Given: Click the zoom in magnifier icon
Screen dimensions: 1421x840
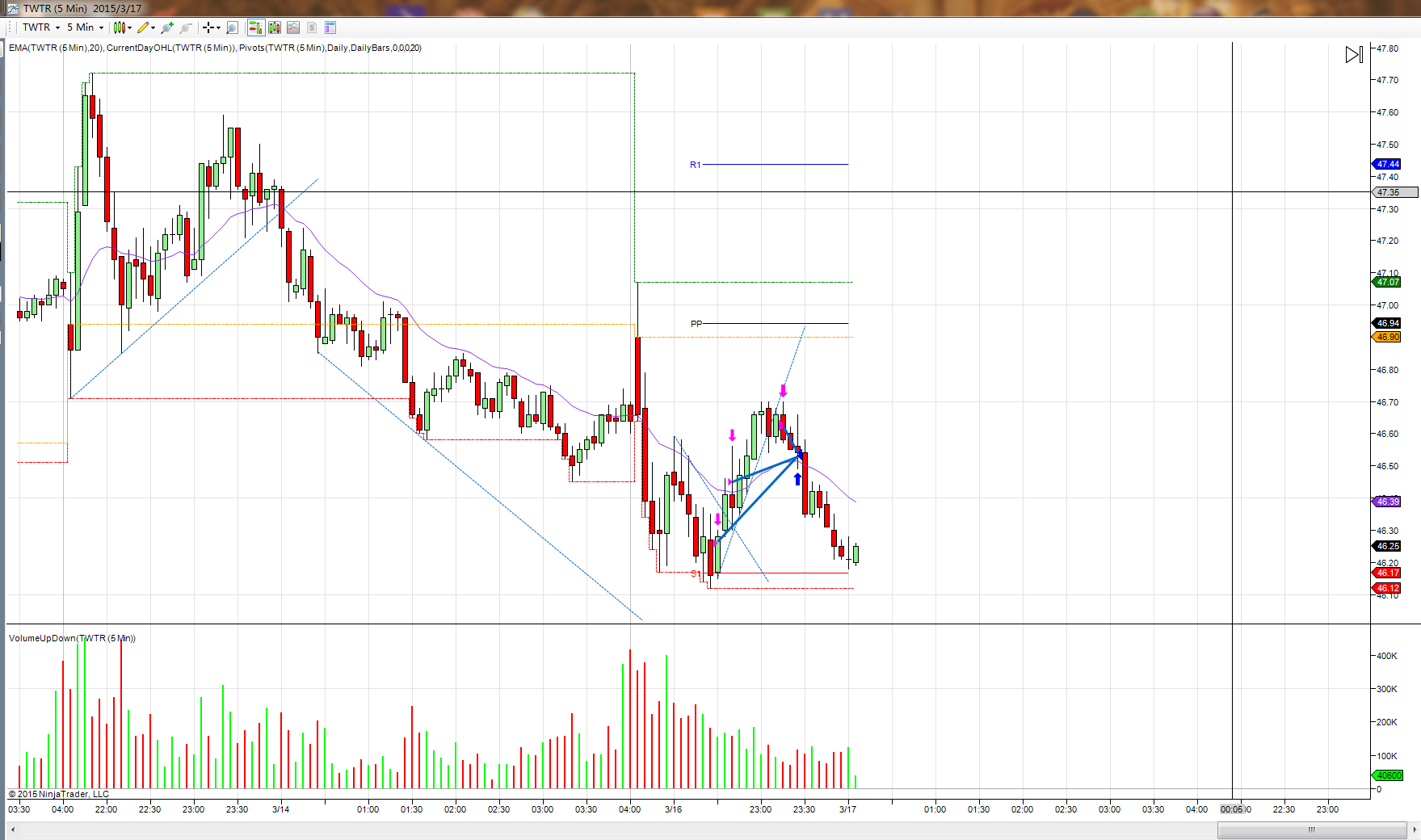Looking at the screenshot, I should [167, 27].
